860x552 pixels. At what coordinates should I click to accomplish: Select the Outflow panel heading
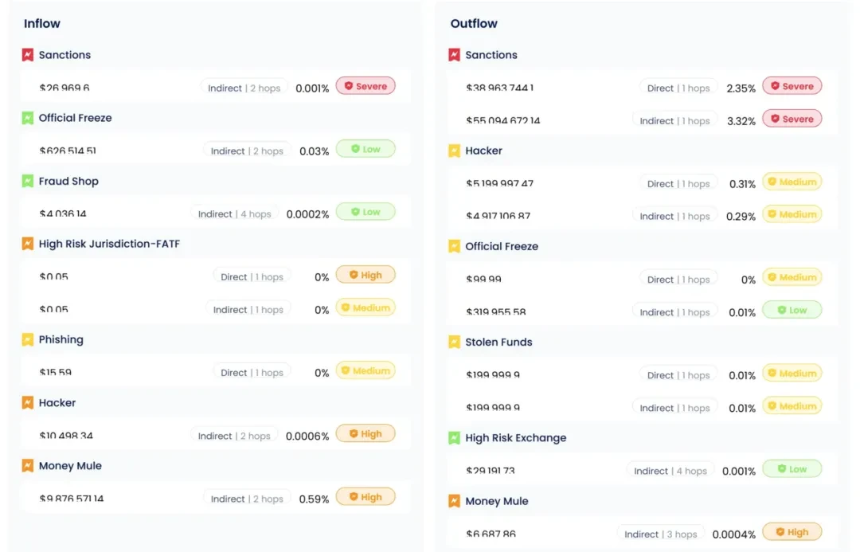pyautogui.click(x=473, y=23)
